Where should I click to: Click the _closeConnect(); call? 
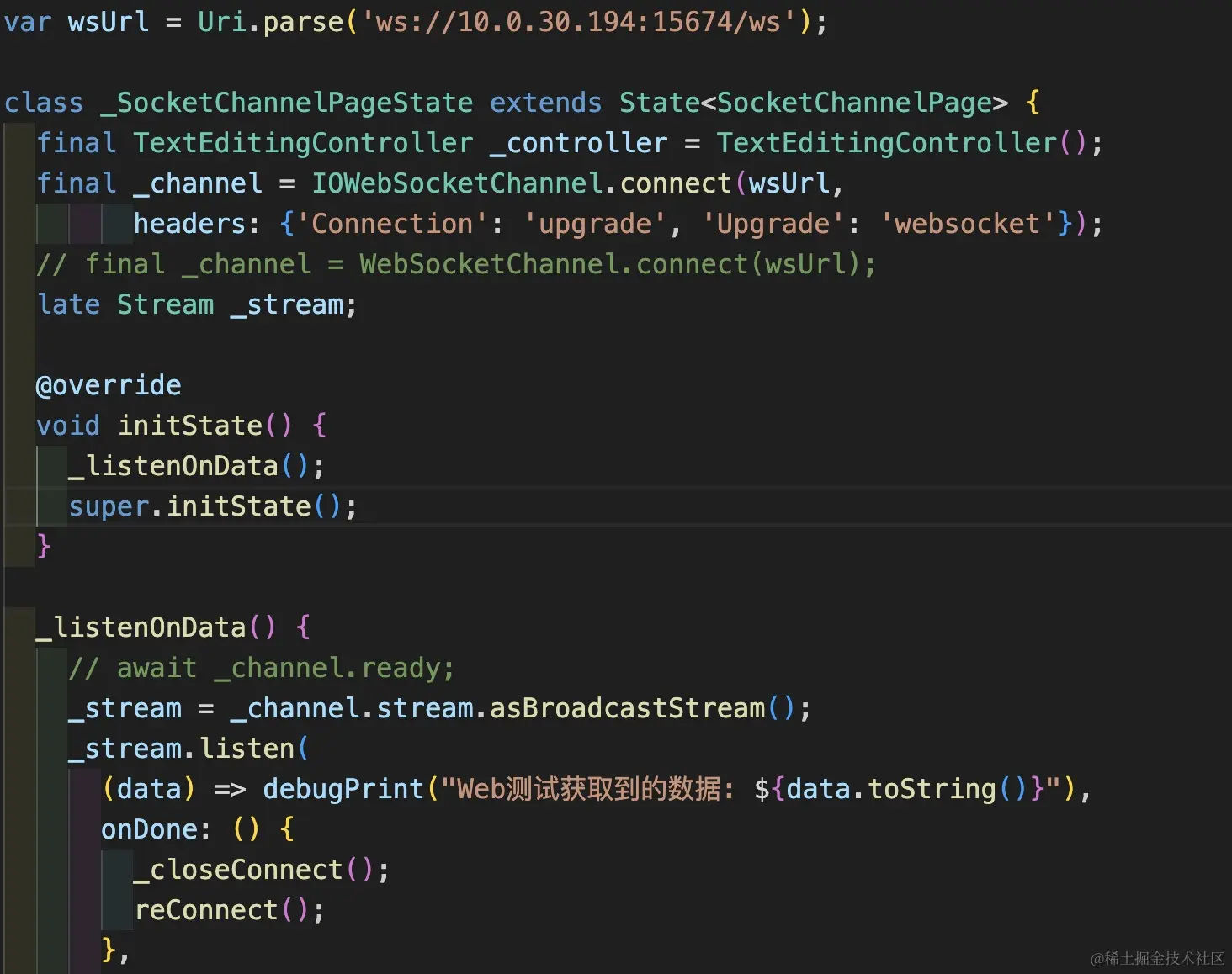click(262, 870)
